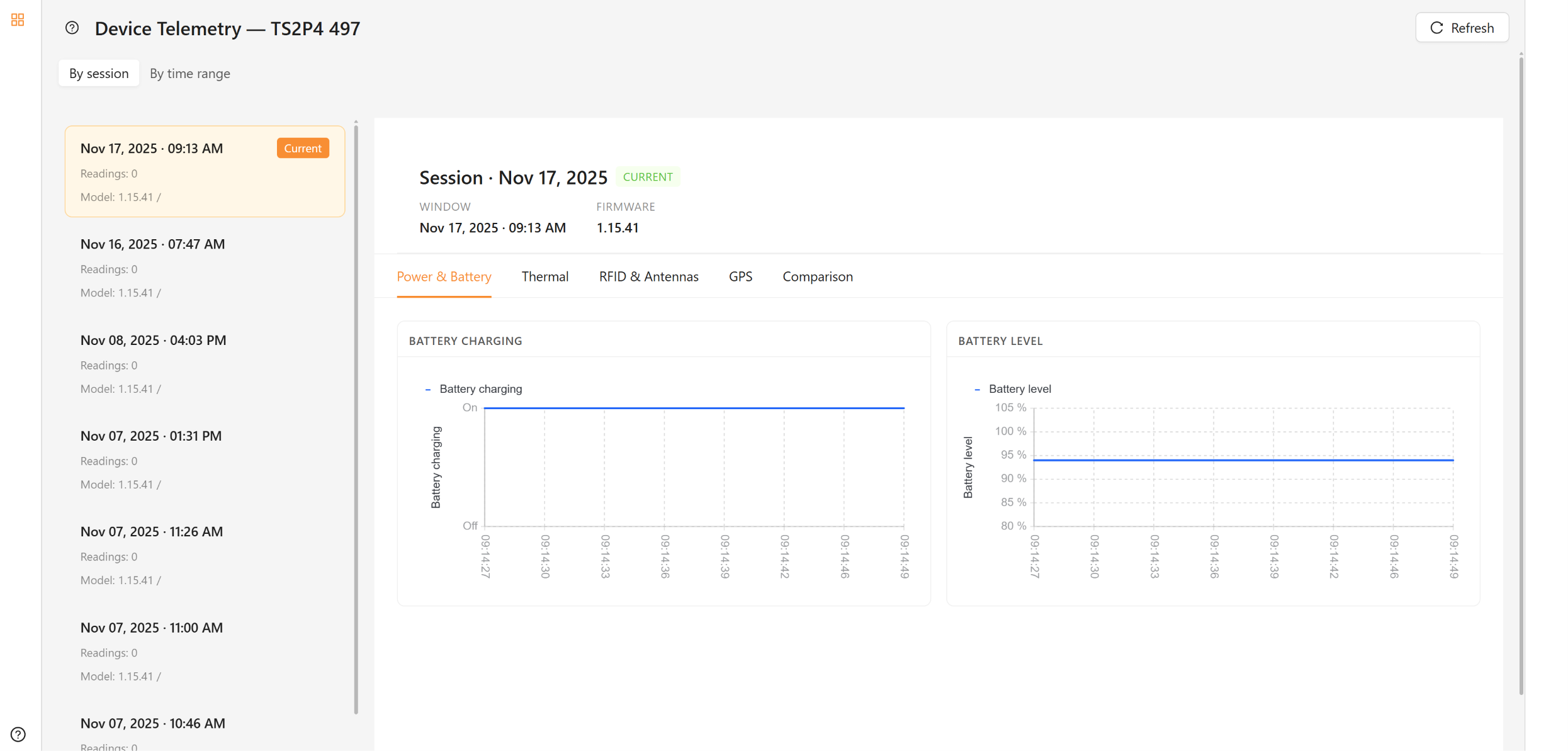This screenshot has width=1568, height=751.
Task: Click the help icon beside Device Telemetry title
Action: pyautogui.click(x=72, y=28)
